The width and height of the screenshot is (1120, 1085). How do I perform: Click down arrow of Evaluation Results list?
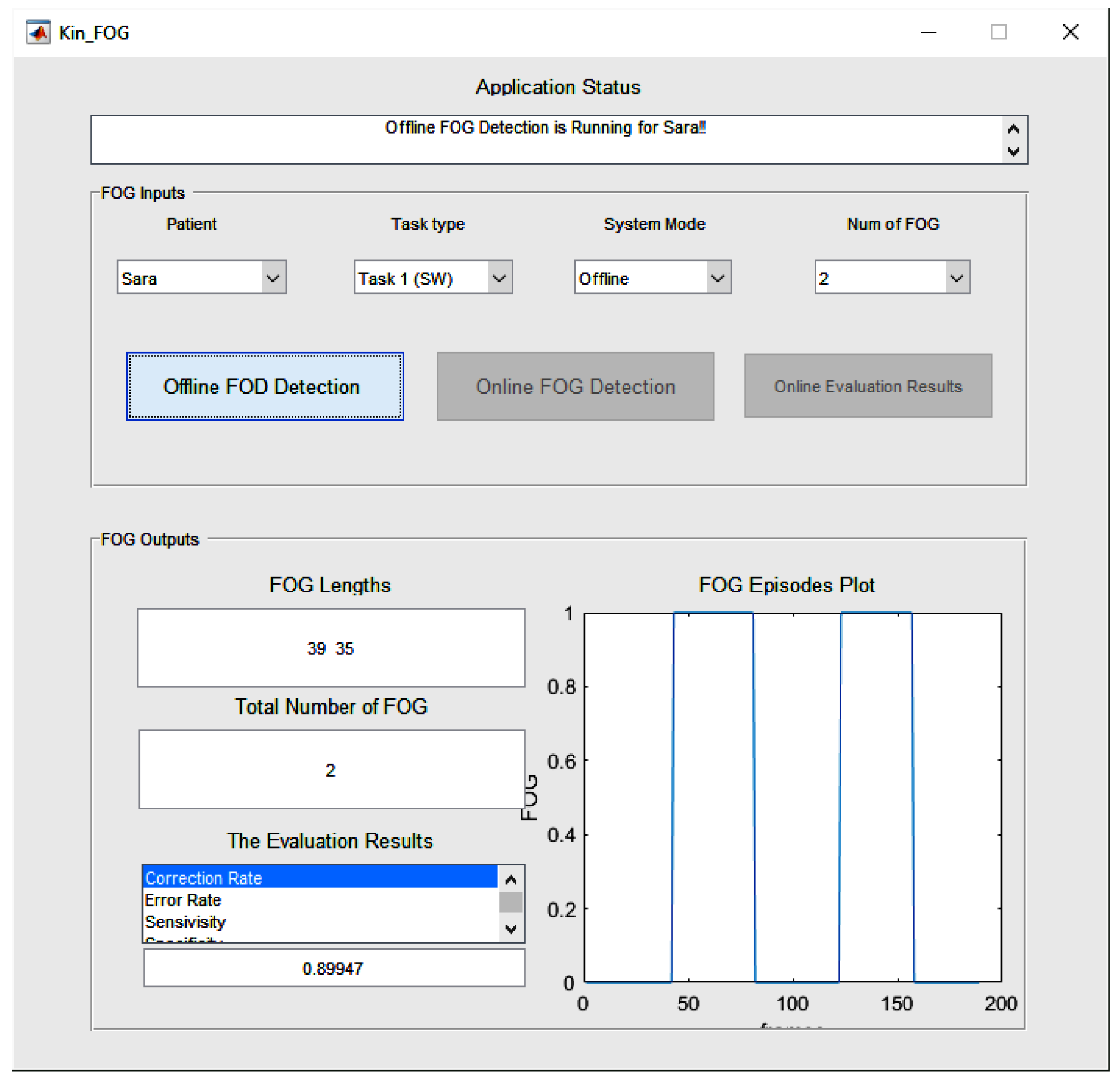511,929
